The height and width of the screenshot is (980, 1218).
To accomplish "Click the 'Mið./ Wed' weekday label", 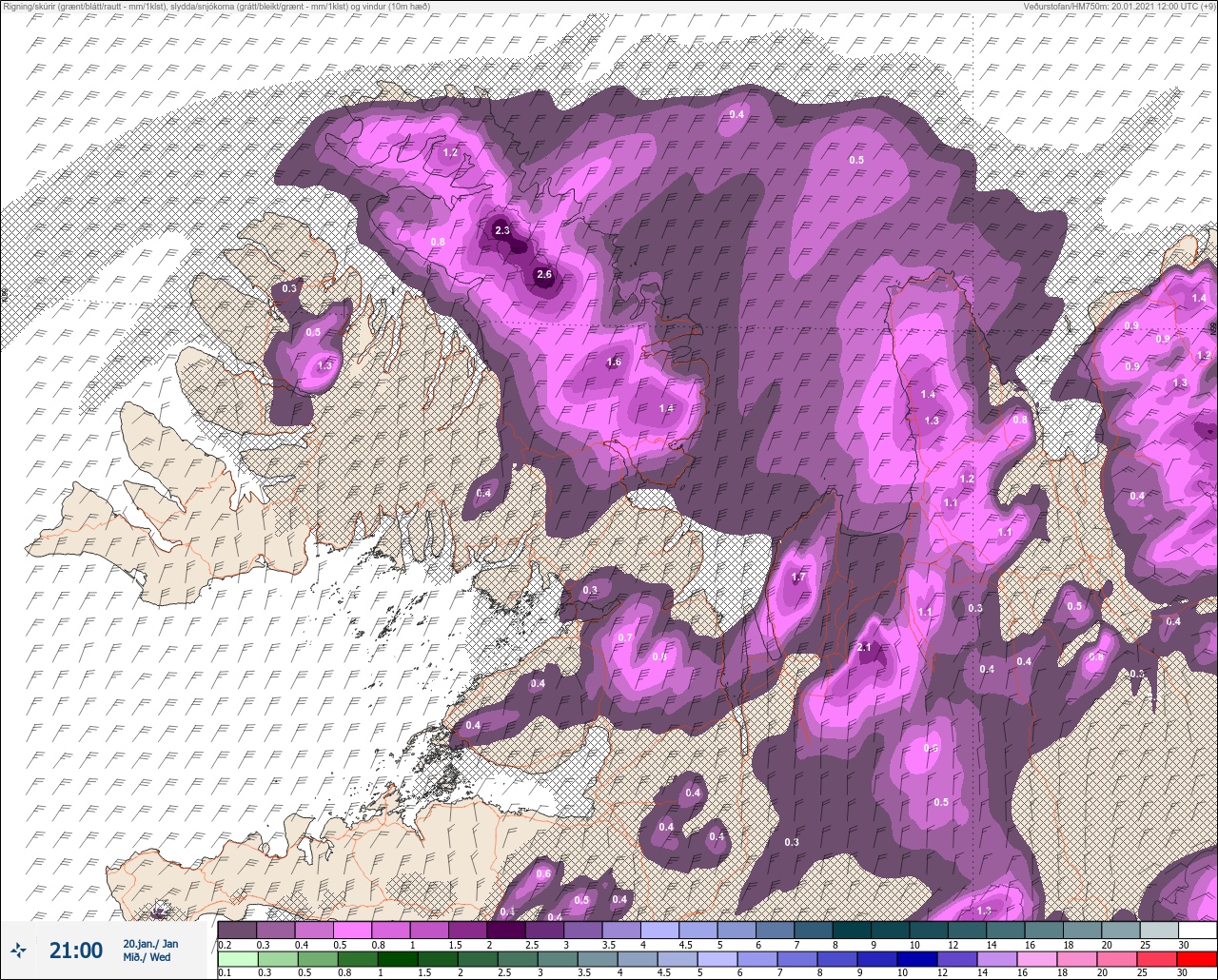I will click(x=147, y=957).
